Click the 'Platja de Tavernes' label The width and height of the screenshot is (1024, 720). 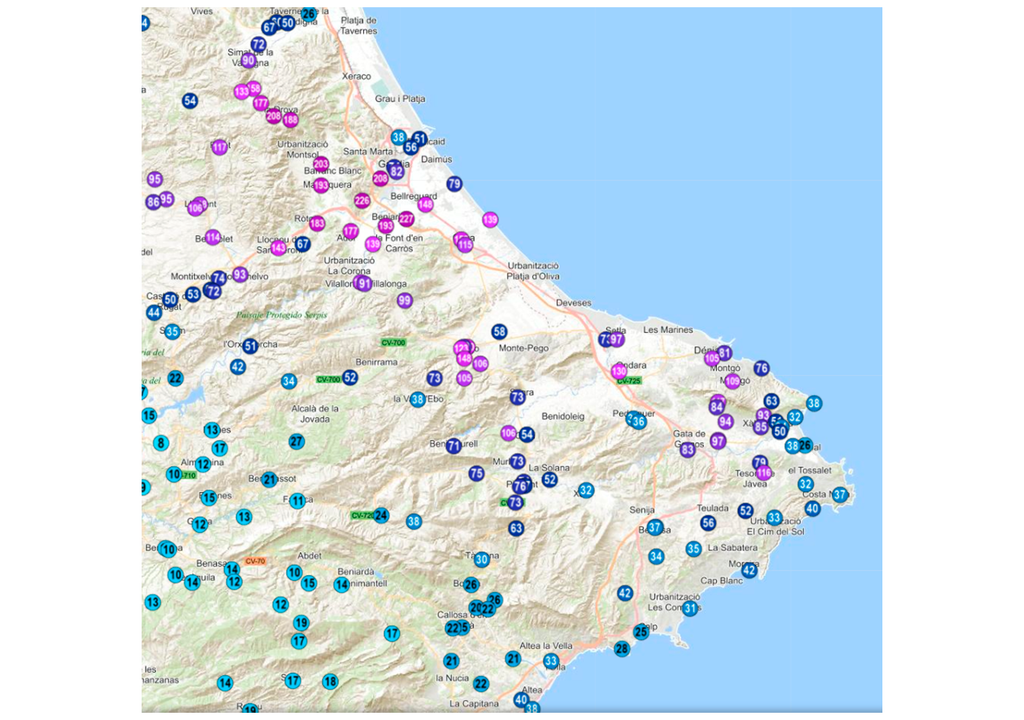click(359, 25)
